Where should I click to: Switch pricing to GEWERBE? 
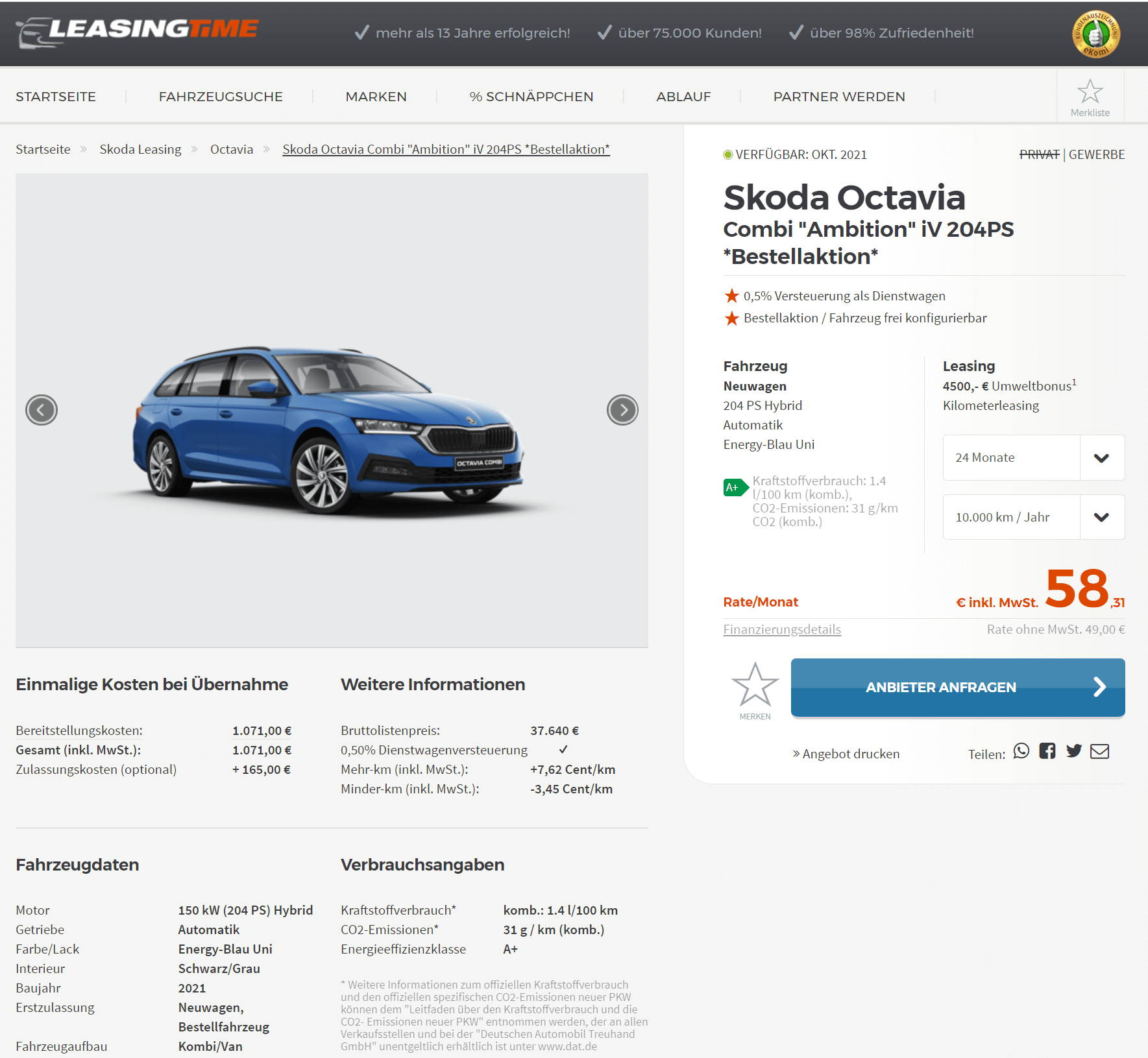1097,154
